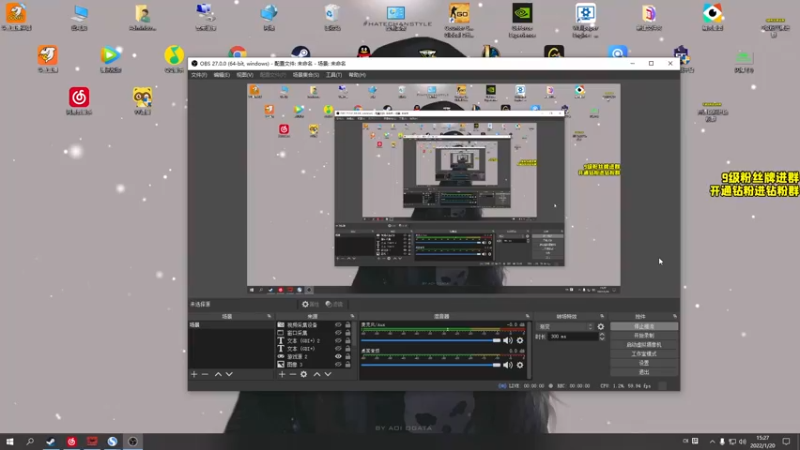This screenshot has width=800, height=450.
Task: Open desktop audio settings gear
Action: (x=520, y=365)
